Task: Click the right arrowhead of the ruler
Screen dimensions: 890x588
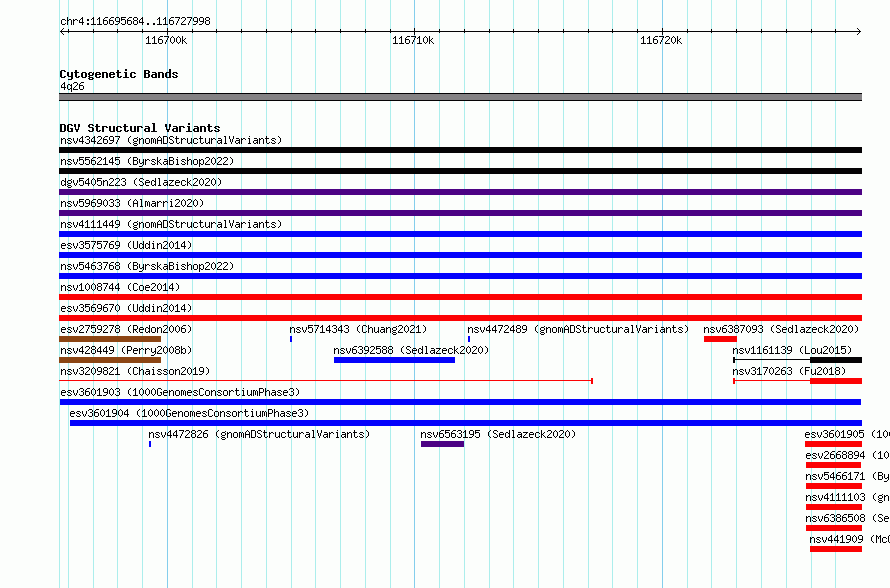Action: pos(859,31)
